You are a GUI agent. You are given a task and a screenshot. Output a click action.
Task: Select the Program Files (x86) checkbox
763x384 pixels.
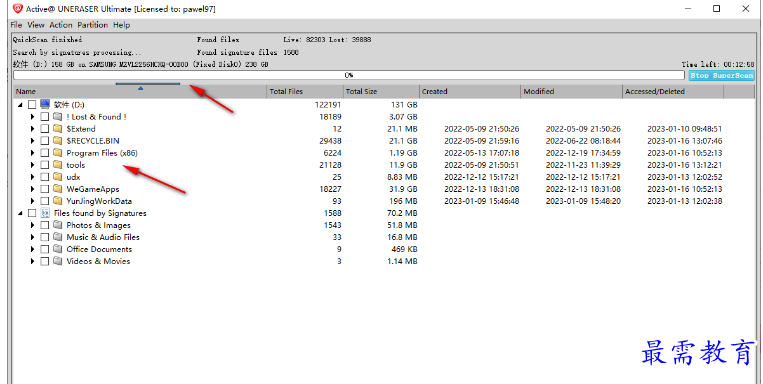[44, 153]
